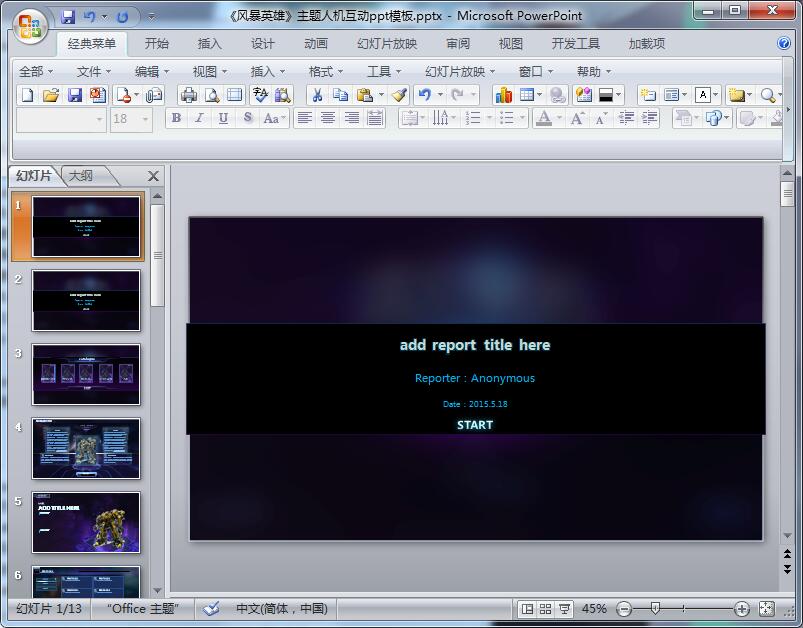Click zoom out minus button
803x628 pixels.
[x=623, y=609]
